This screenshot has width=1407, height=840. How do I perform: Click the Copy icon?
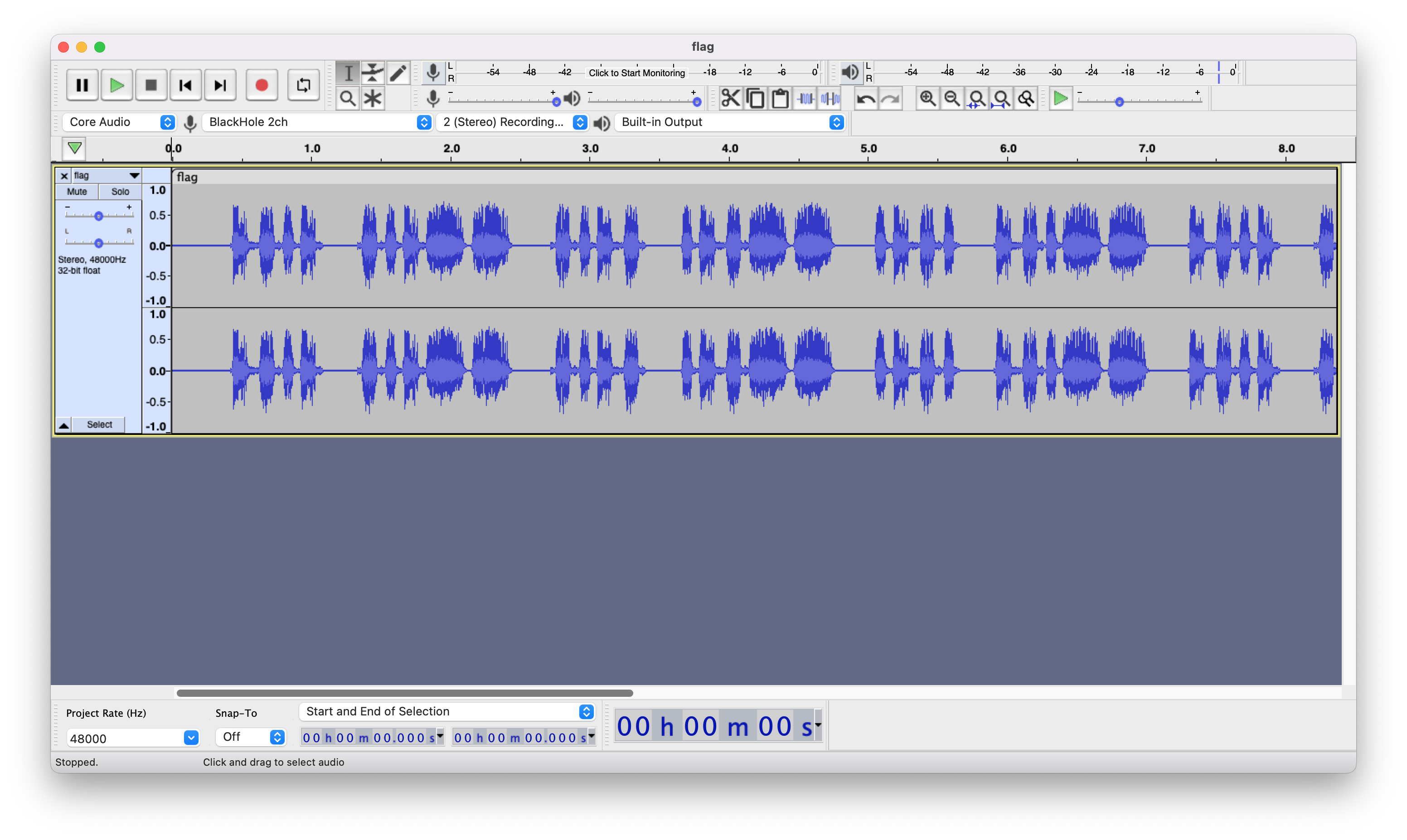755,98
